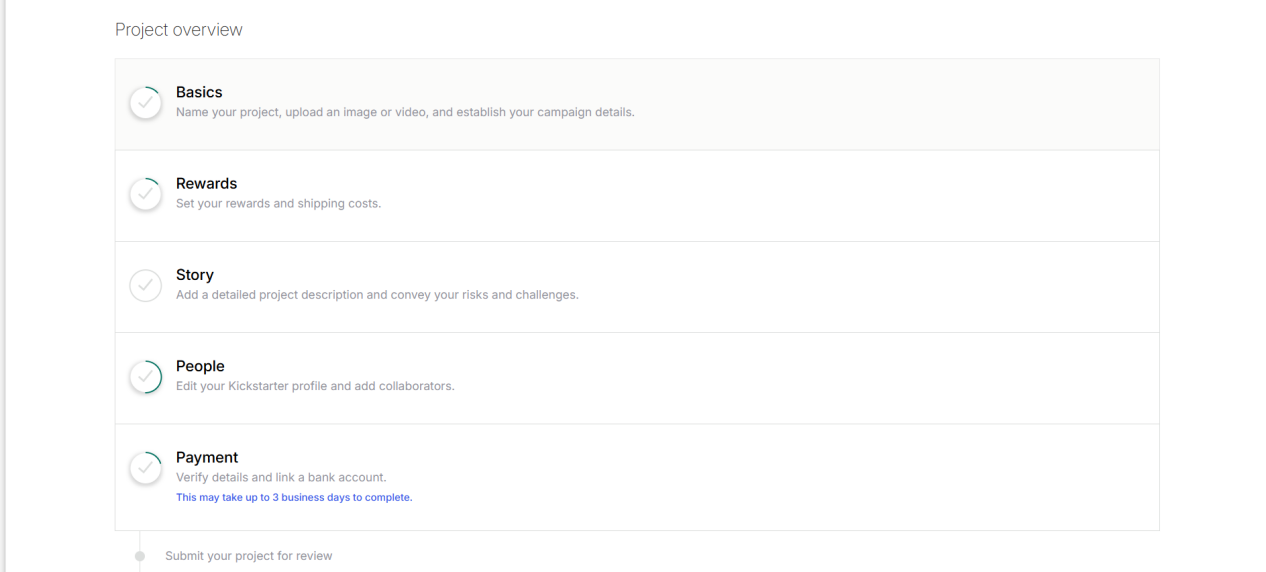Go to the Story section title
This screenshot has width=1266, height=572.
click(x=195, y=275)
